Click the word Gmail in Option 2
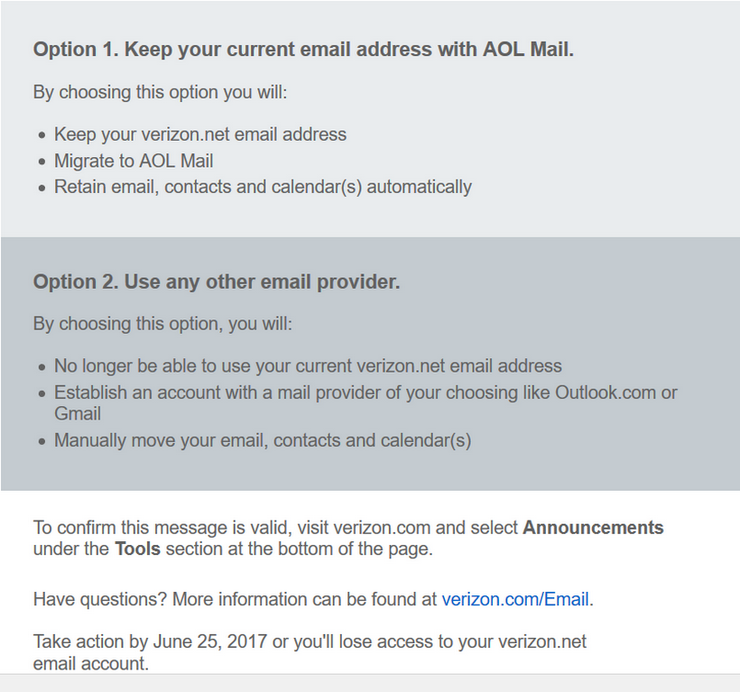 pos(78,413)
